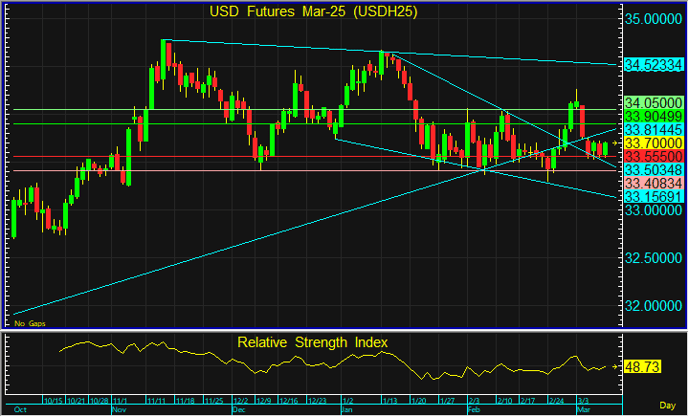Select the pink 33.40834 price level tag
Screen dimensions: 689x417
[654, 184]
